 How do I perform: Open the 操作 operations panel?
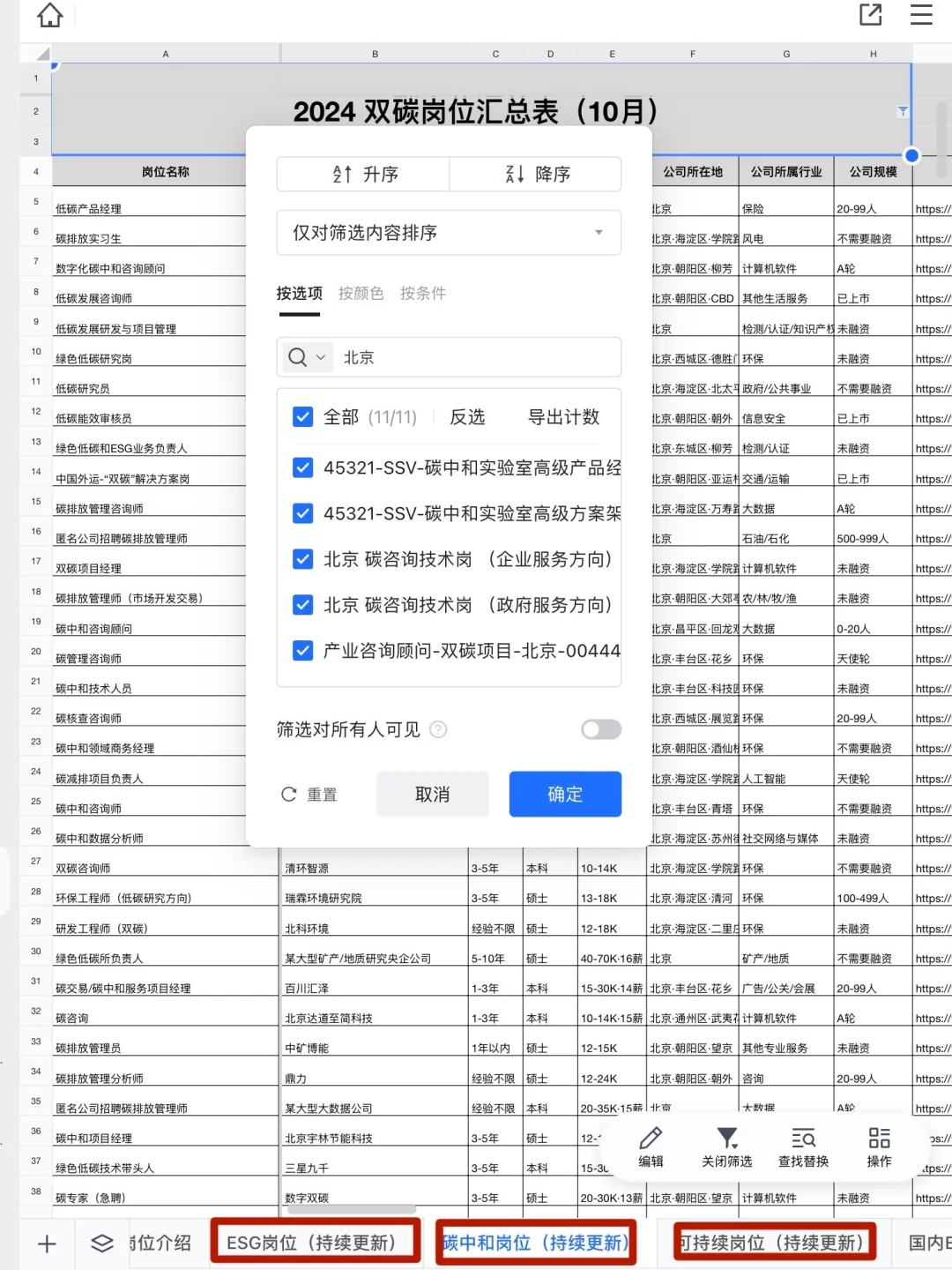click(878, 1147)
